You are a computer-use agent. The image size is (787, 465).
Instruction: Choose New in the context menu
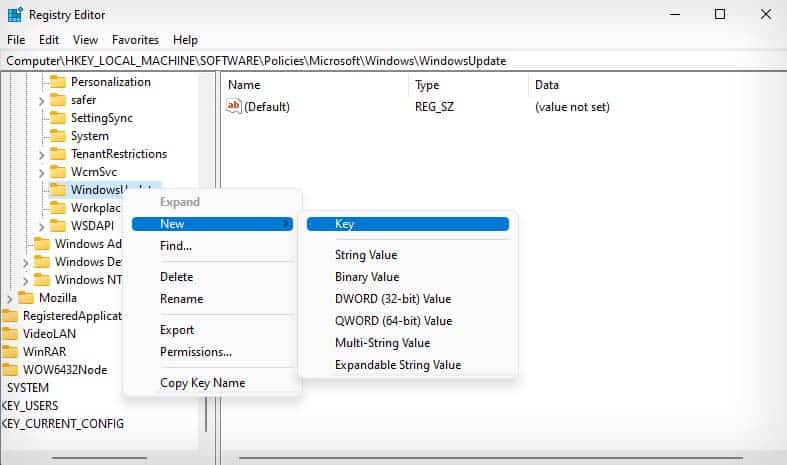pos(212,224)
